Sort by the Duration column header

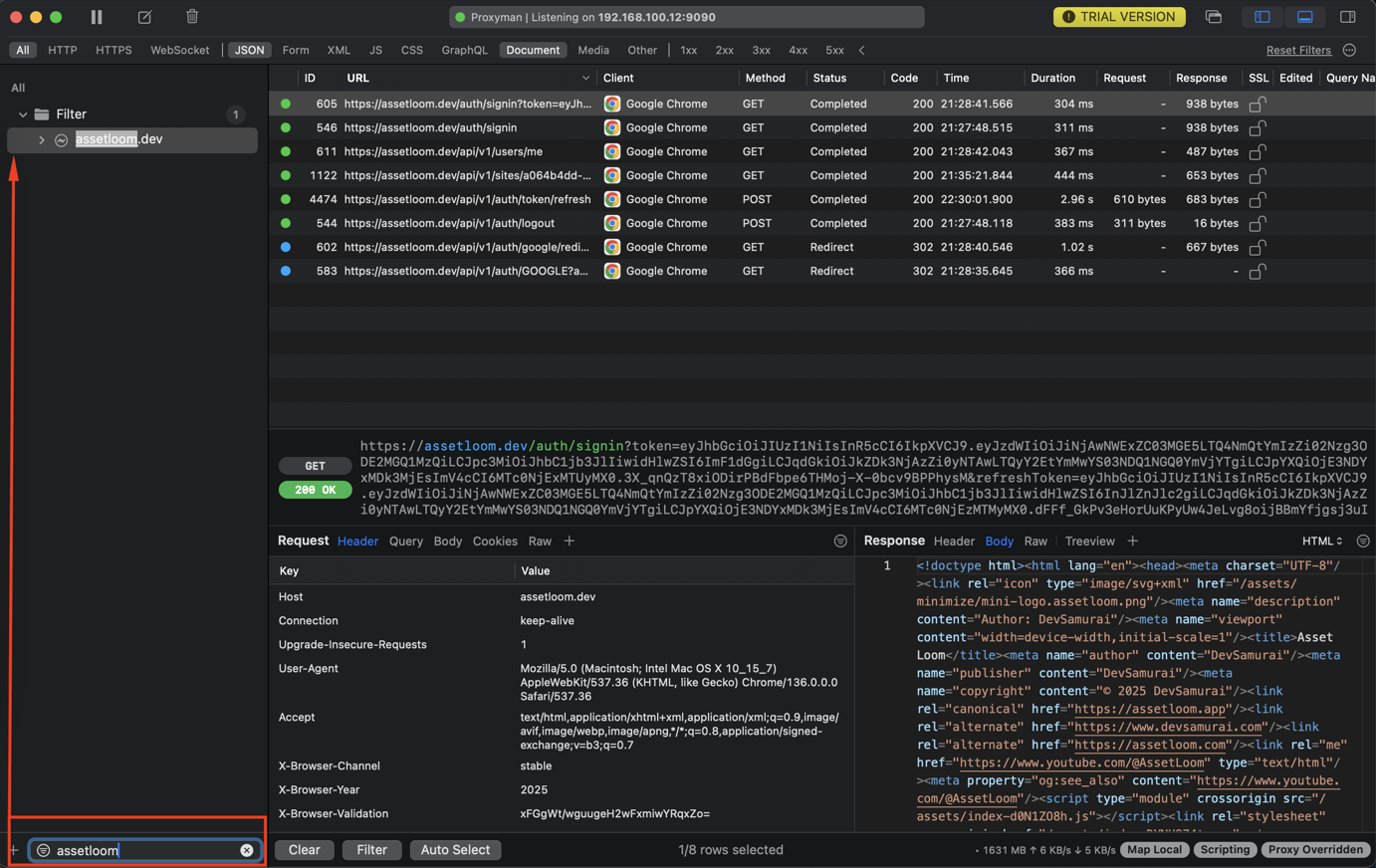click(x=1052, y=78)
